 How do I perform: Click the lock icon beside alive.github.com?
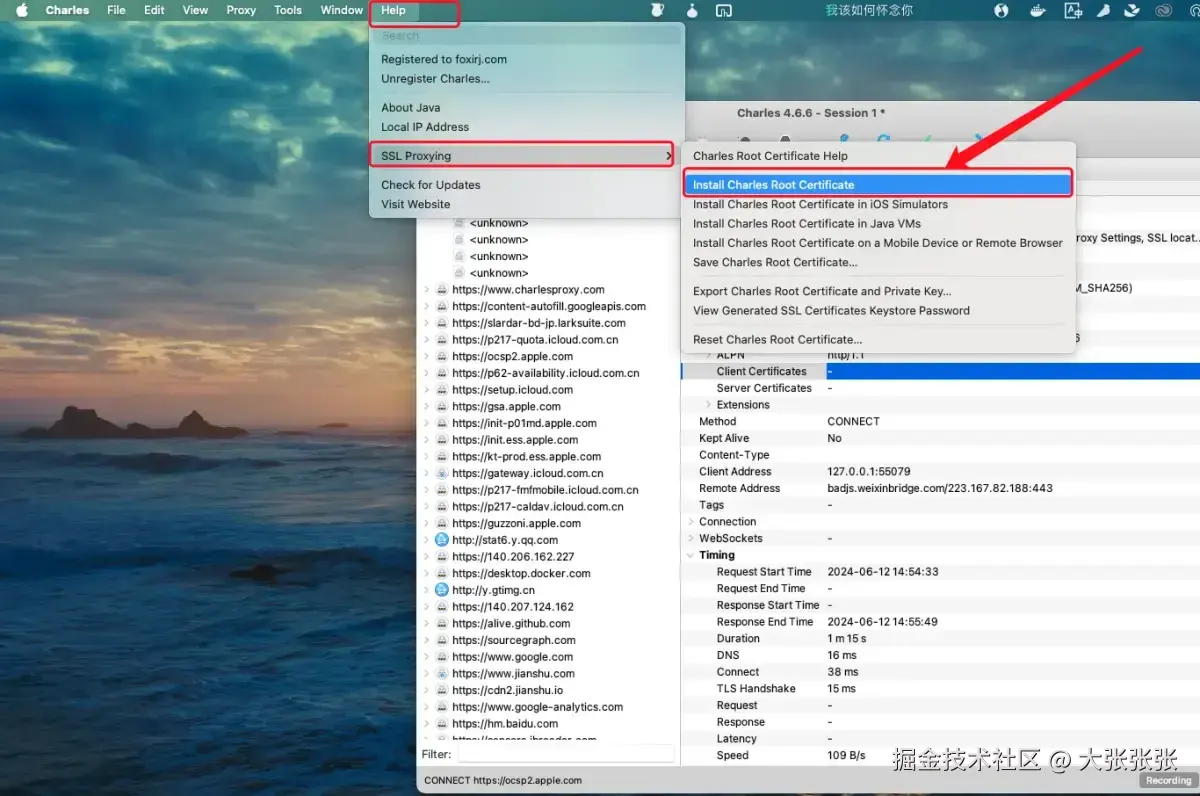tap(442, 624)
